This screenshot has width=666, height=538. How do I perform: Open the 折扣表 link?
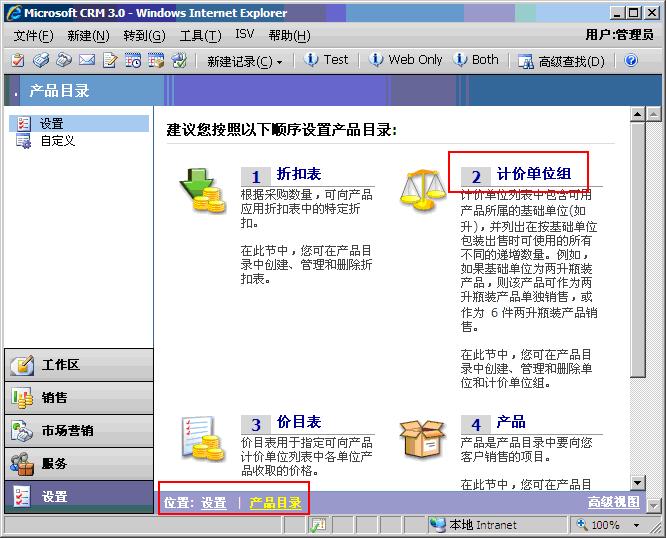[299, 174]
